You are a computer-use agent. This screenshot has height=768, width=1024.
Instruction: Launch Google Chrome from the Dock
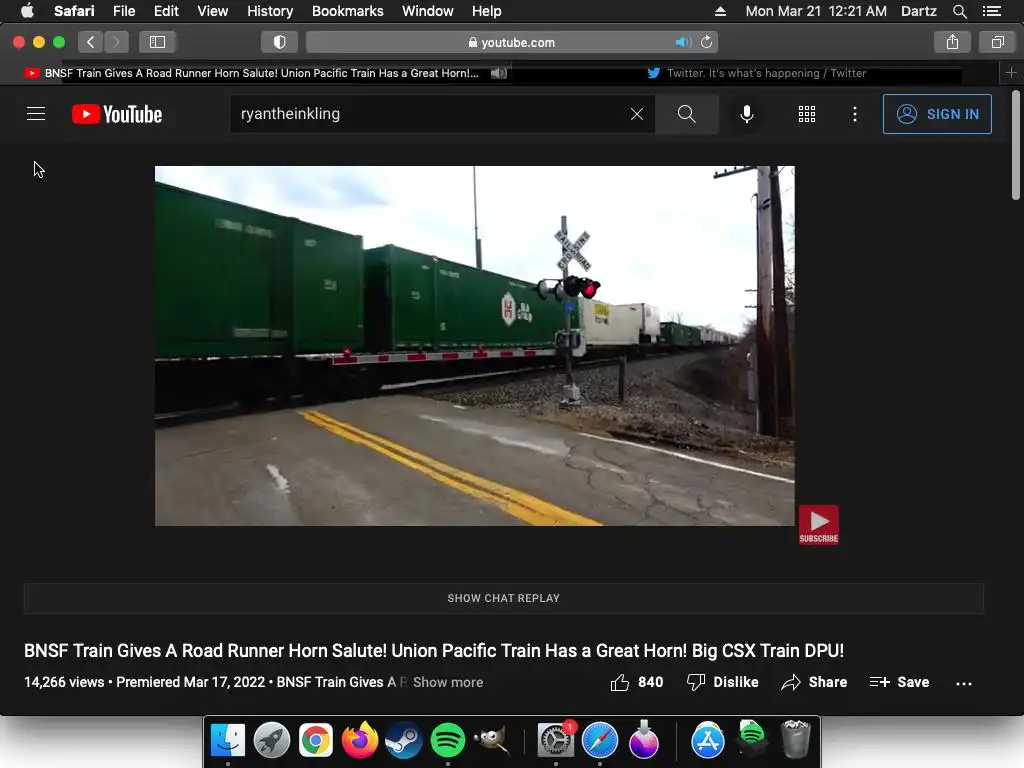[315, 741]
